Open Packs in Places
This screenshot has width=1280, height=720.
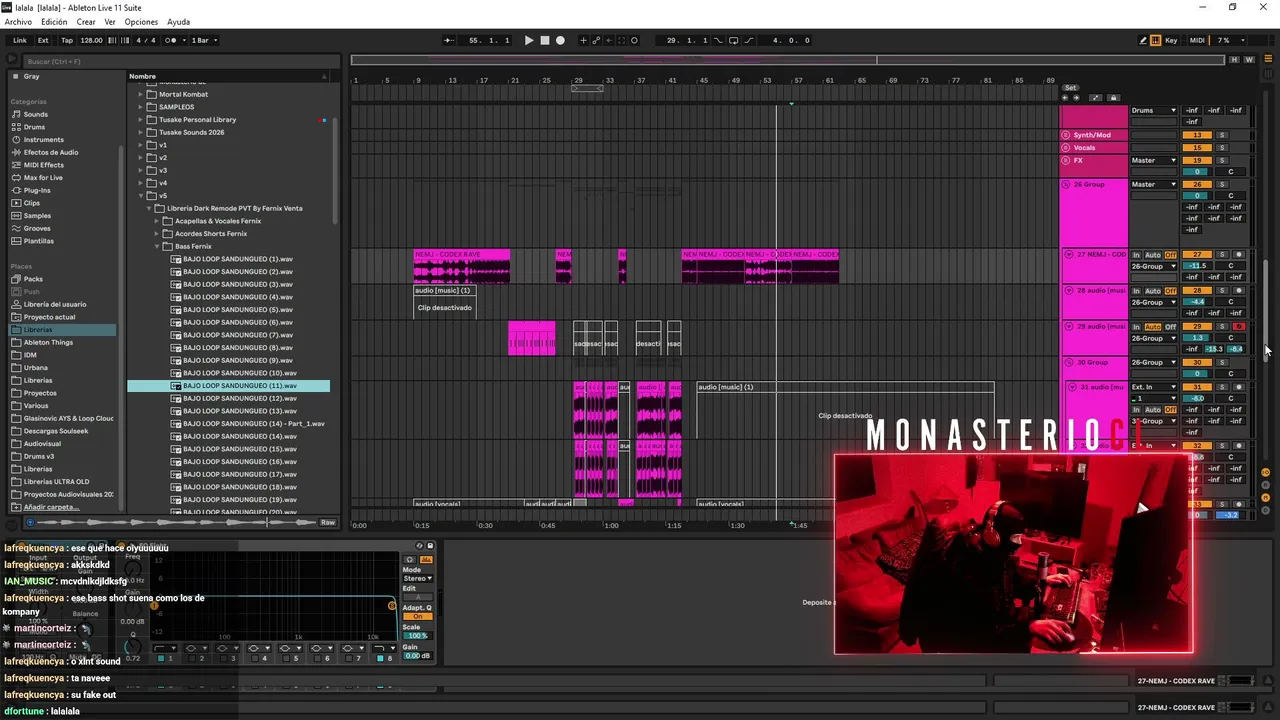point(33,279)
